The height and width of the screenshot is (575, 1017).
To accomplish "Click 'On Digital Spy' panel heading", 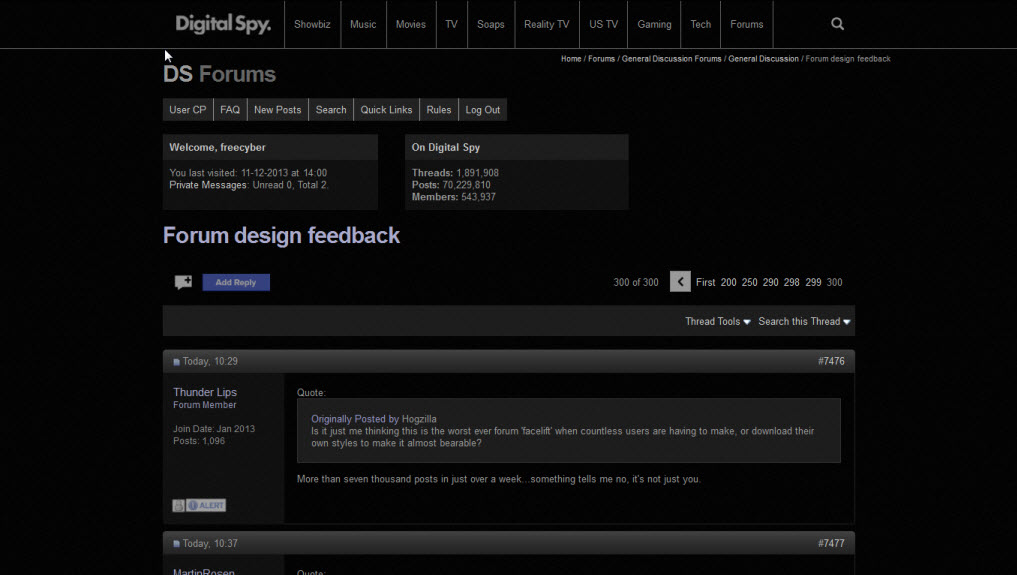I will [x=446, y=147].
